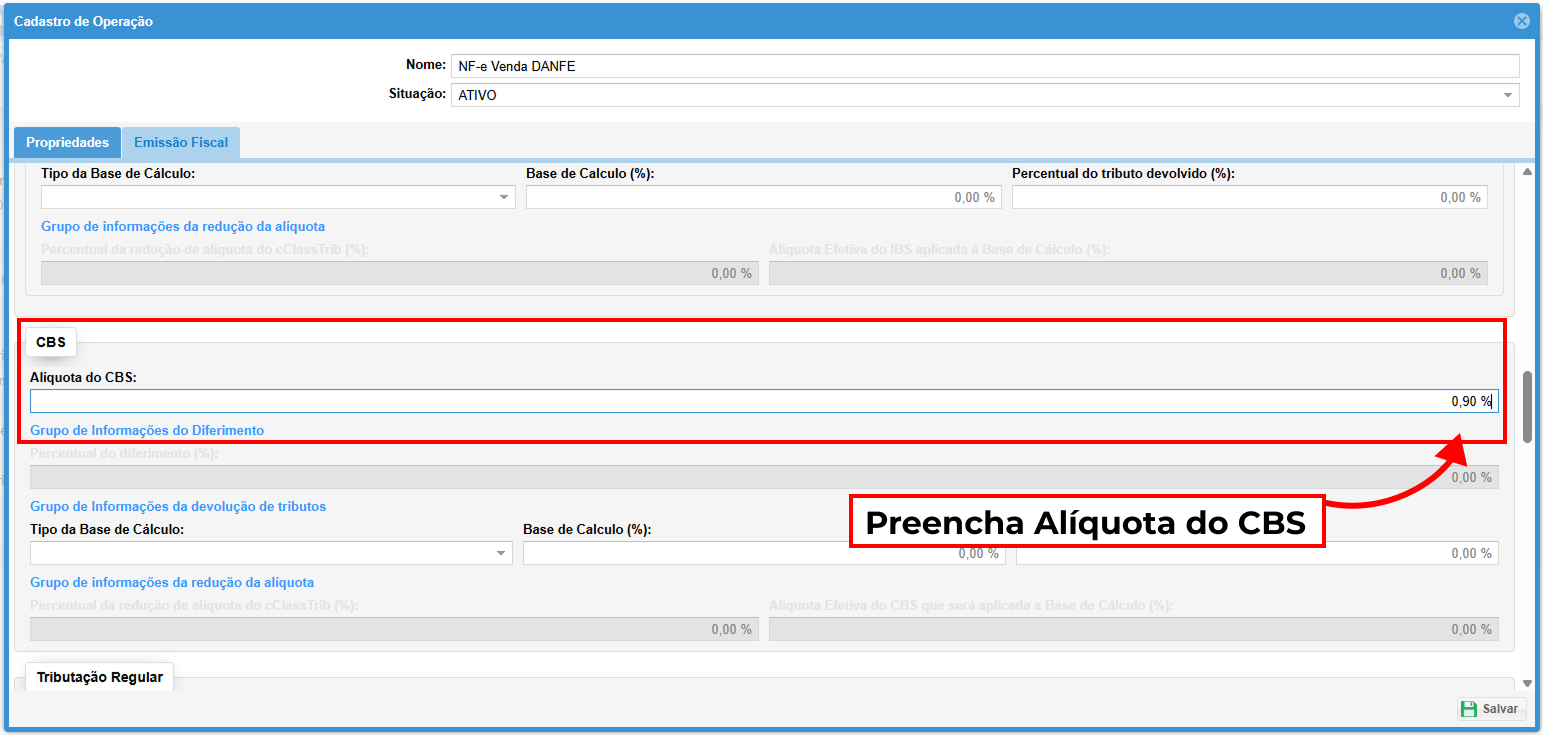
Task: Close the Cadastro de Operação dialog
Action: pos(1521,21)
